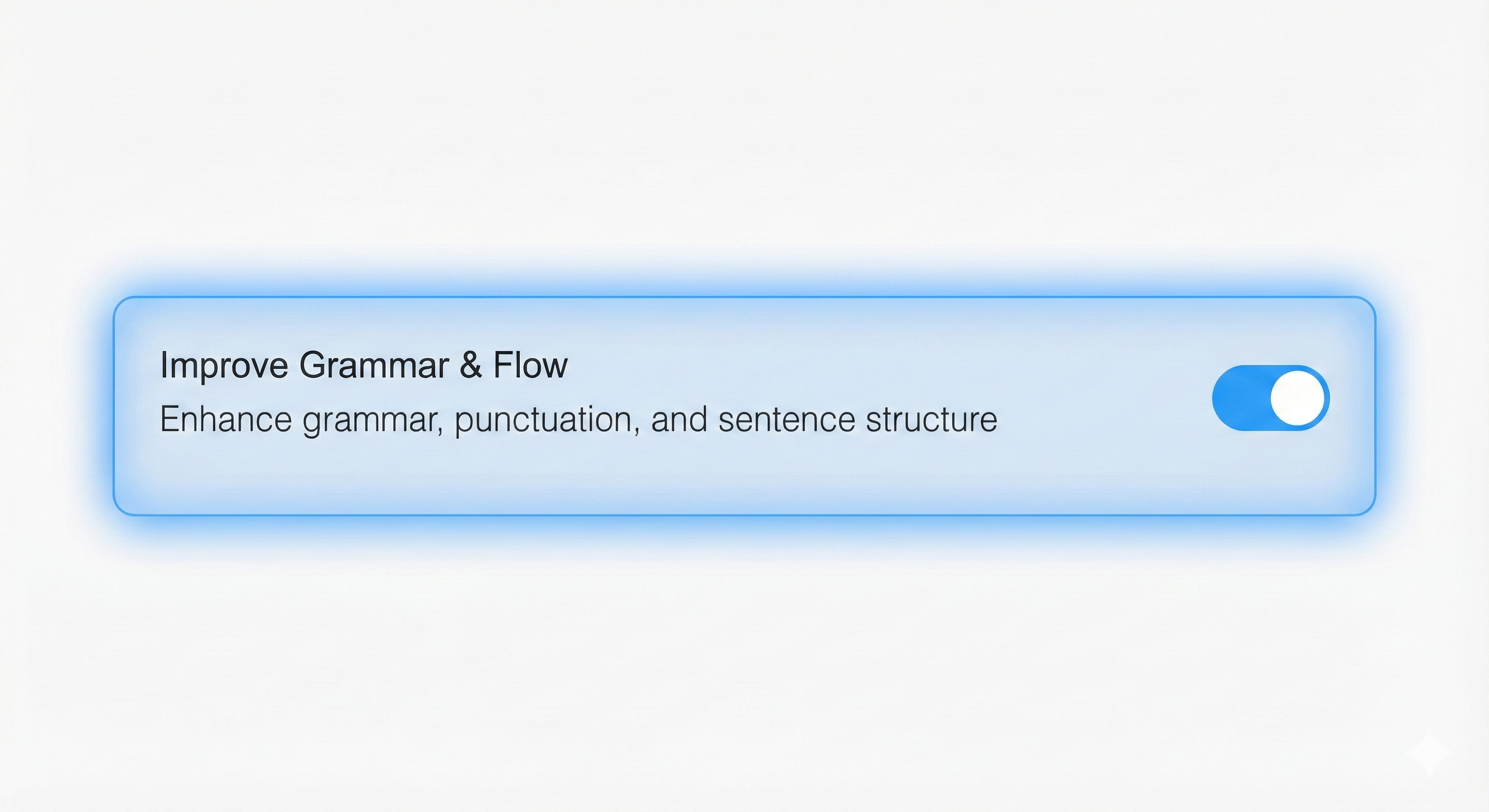Click the diamond-shaped glyph near screen corner

(1431, 753)
